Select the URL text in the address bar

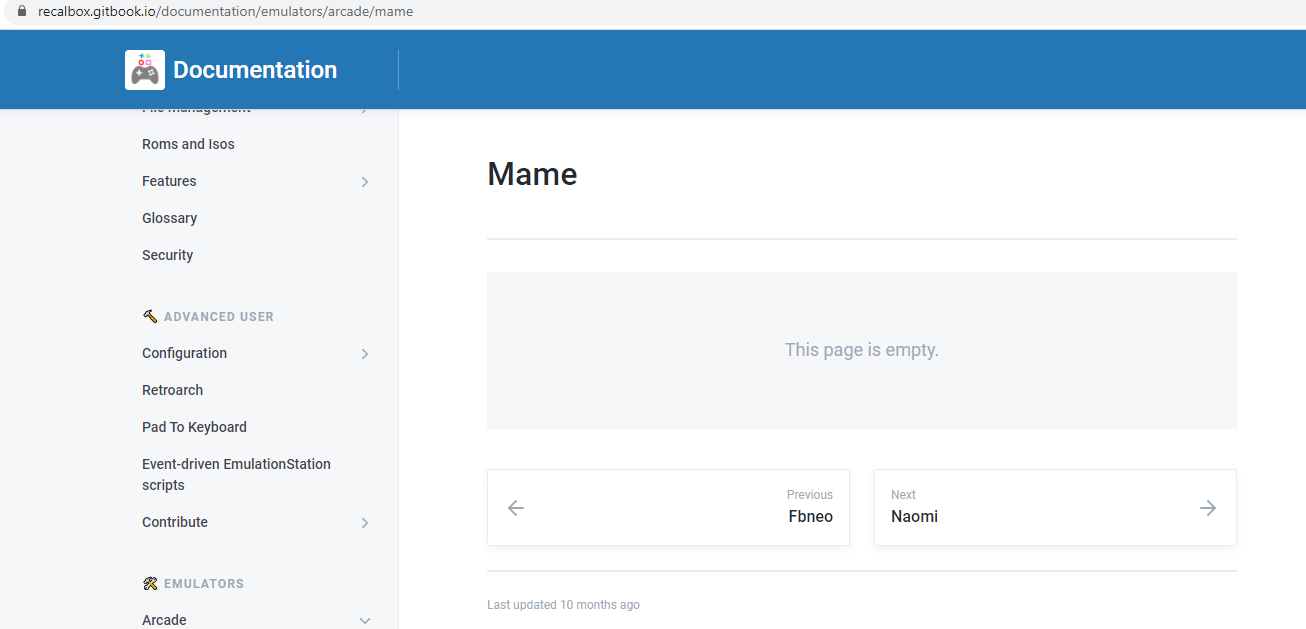click(225, 11)
